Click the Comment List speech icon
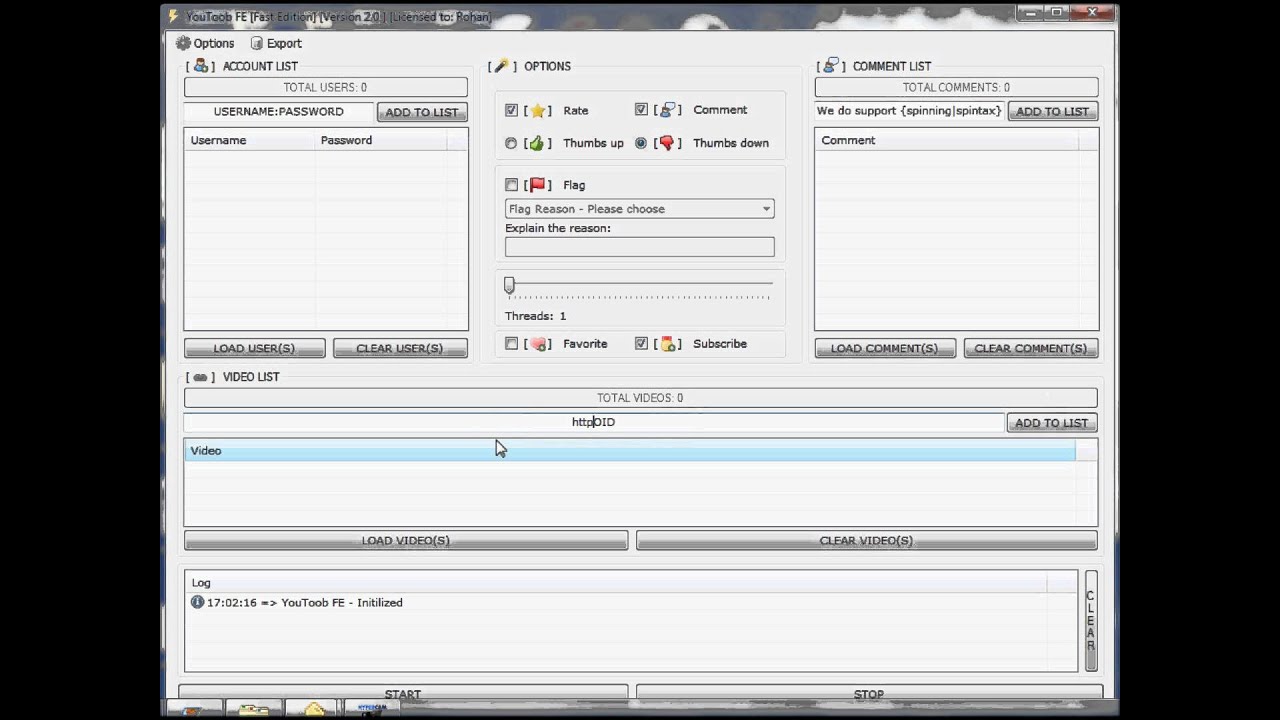This screenshot has height=720, width=1280. coord(831,66)
